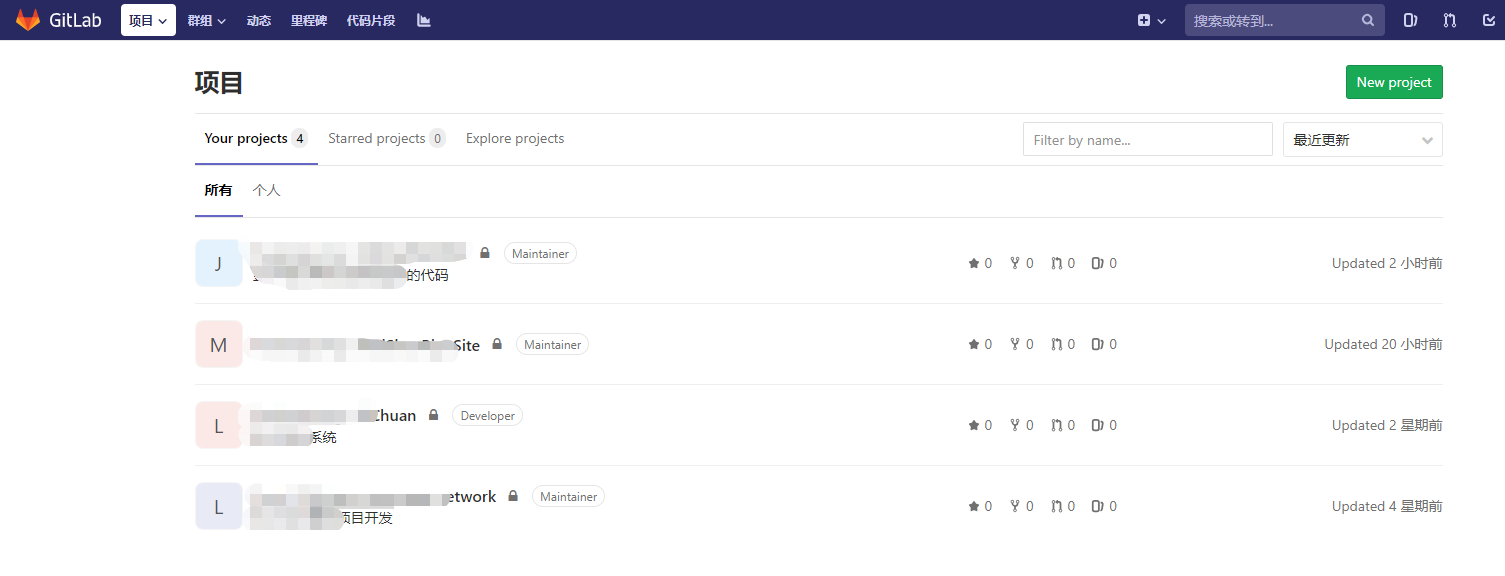Click the Developer badge on the Chuan project
Image resolution: width=1505 pixels, height=576 pixels.
(487, 416)
